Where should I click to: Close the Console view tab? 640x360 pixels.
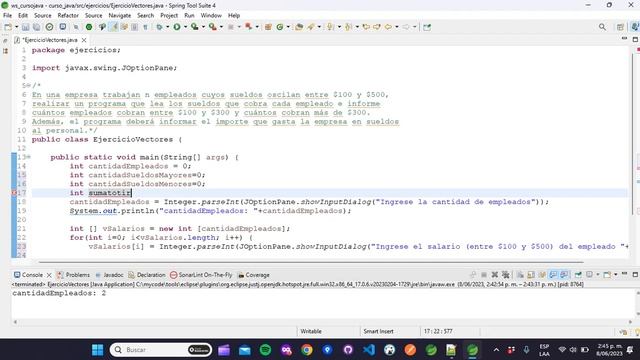[x=49, y=275]
